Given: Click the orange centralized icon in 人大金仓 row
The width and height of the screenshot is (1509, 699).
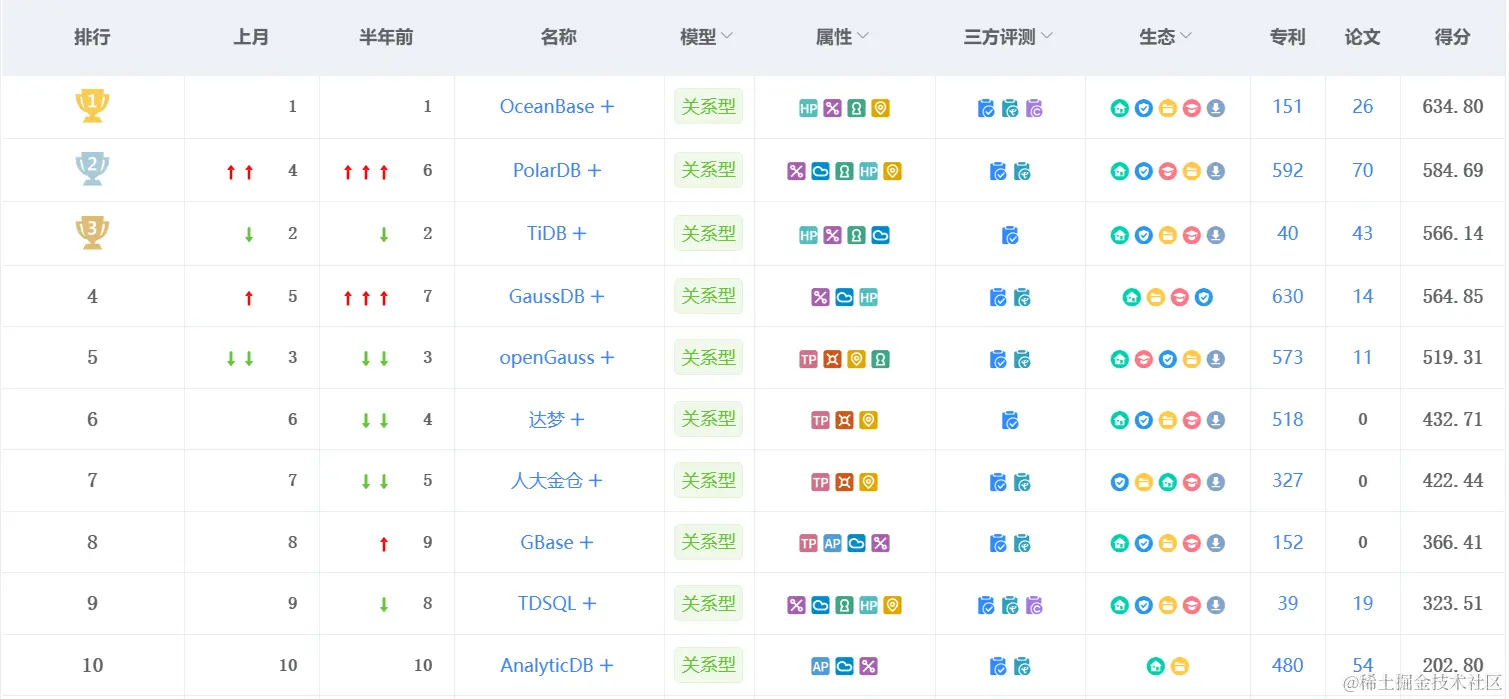Looking at the screenshot, I should [x=844, y=482].
